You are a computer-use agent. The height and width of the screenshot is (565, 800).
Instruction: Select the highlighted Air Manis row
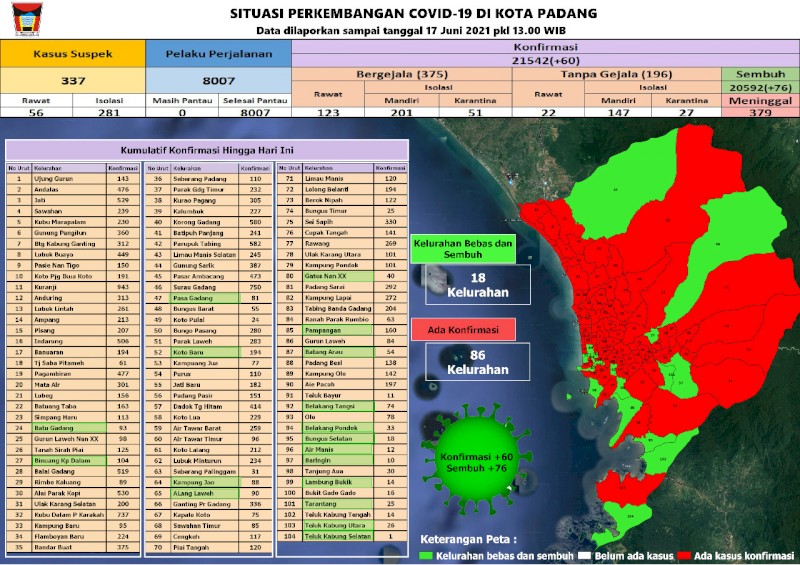click(x=342, y=449)
